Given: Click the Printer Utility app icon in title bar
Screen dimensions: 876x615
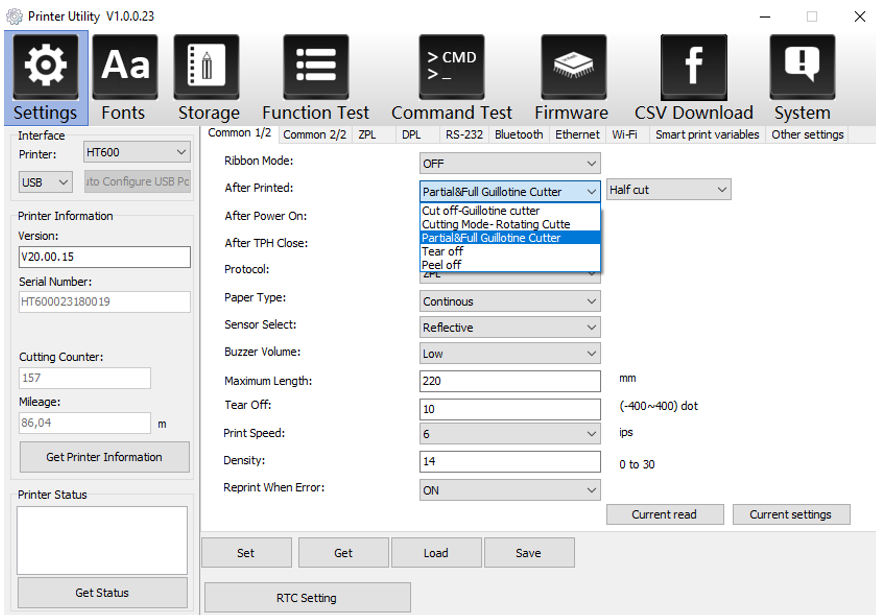Looking at the screenshot, I should pos(14,16).
